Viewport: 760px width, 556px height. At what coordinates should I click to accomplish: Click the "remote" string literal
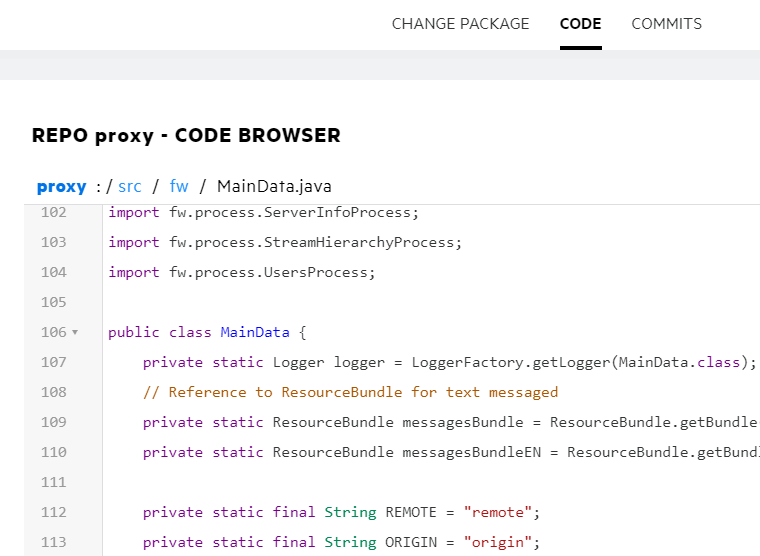point(497,512)
